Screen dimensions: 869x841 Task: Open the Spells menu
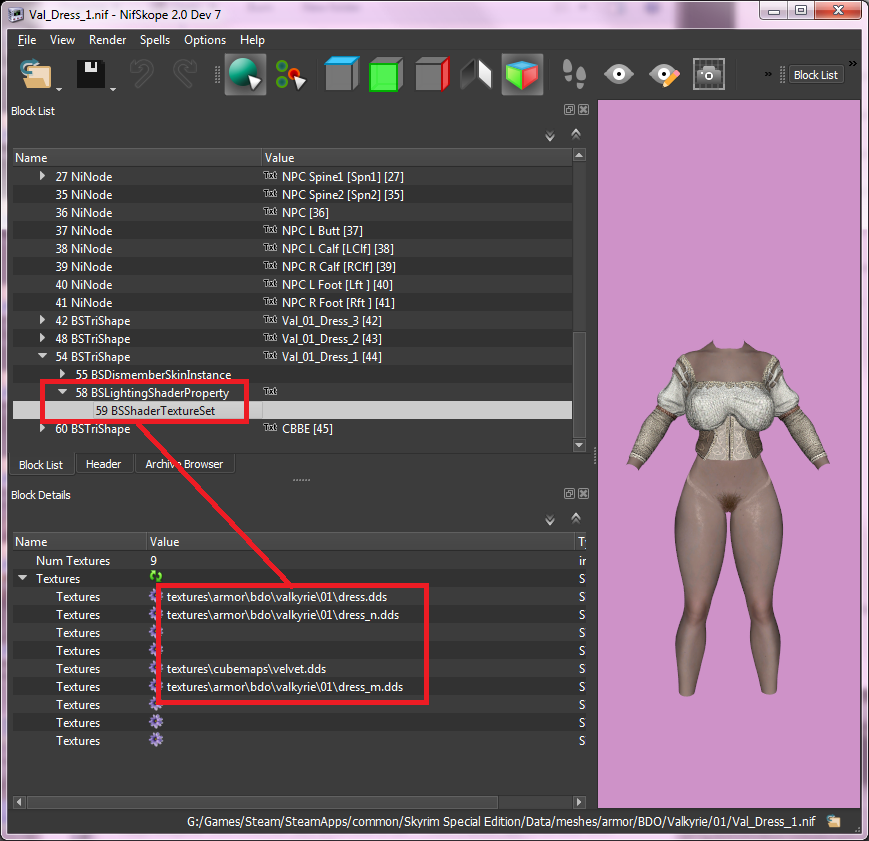pyautogui.click(x=155, y=40)
